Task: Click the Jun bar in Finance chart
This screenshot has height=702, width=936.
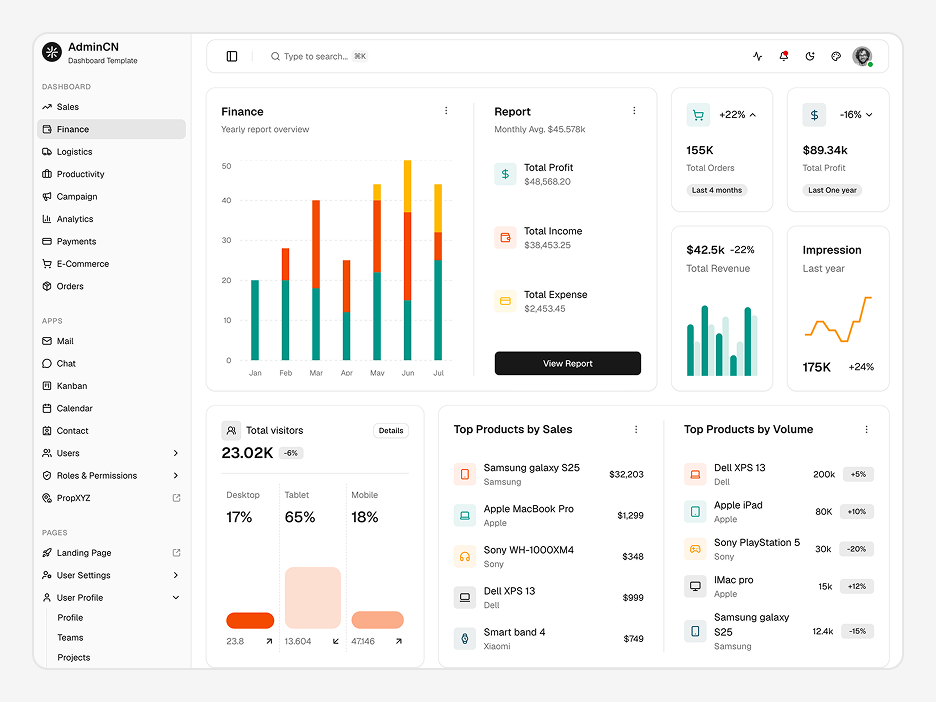Action: [408, 260]
